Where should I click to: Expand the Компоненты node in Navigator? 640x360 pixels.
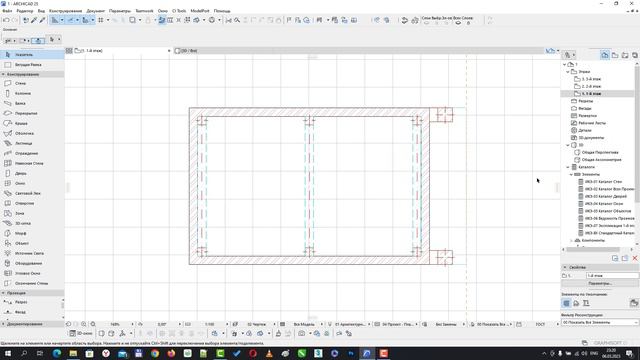571,241
